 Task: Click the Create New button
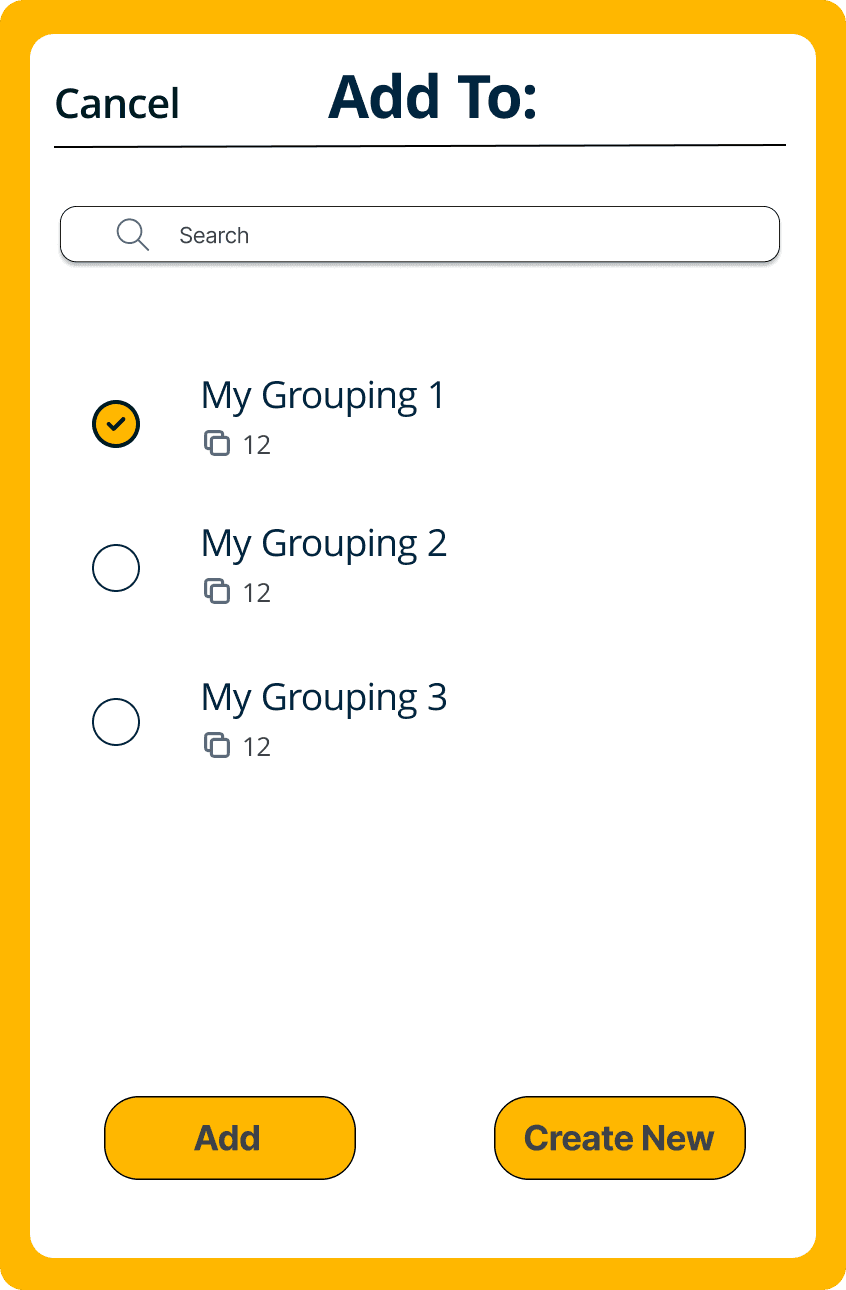click(620, 1138)
